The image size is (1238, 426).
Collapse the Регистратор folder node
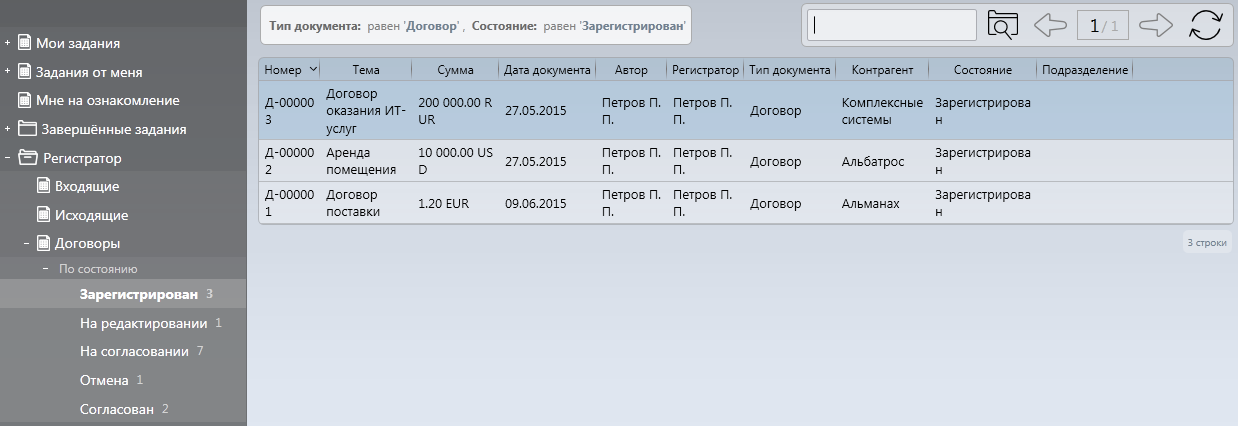(x=8, y=158)
